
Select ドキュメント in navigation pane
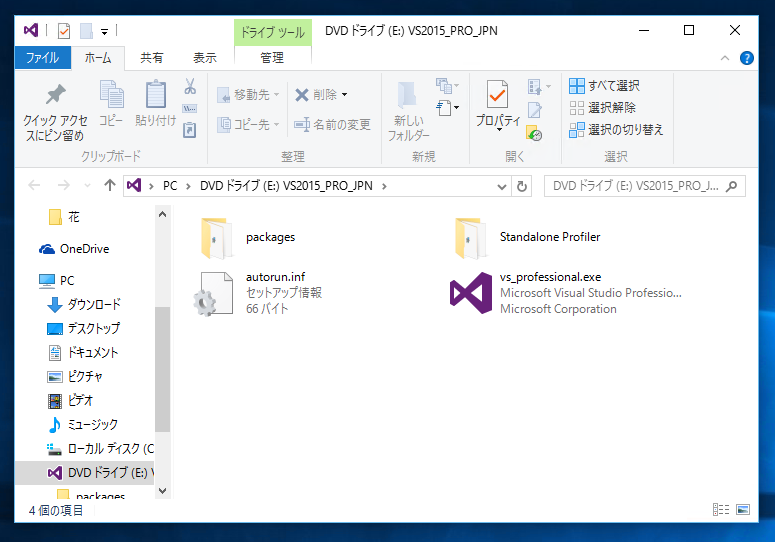point(83,352)
